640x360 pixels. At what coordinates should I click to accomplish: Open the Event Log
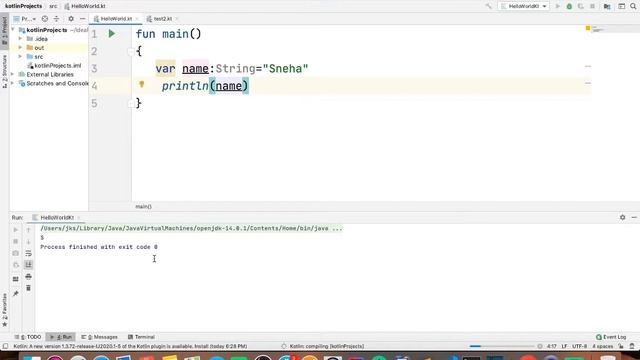pos(611,337)
